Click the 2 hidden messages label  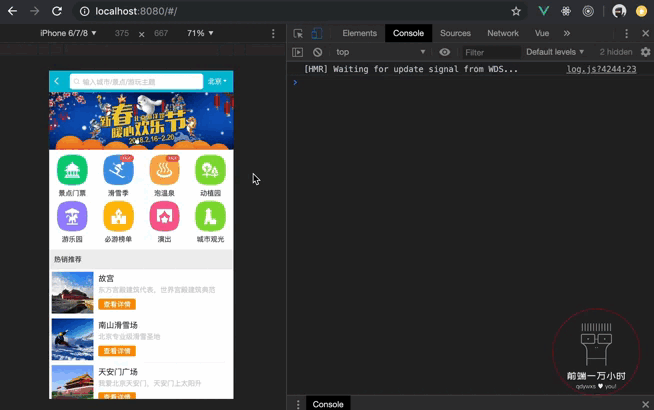pos(616,52)
